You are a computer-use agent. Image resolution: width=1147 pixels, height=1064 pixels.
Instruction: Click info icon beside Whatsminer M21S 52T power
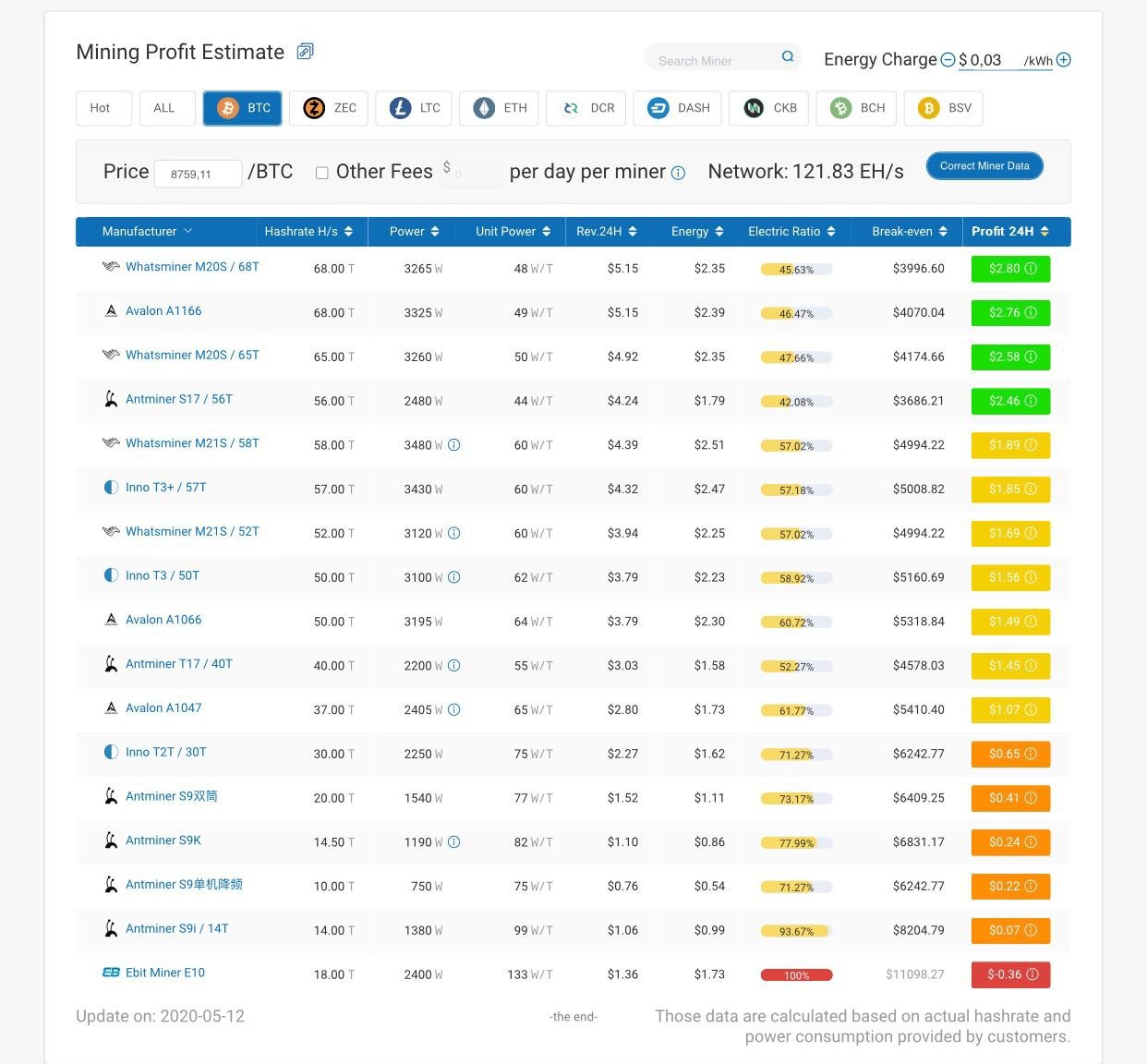click(x=454, y=533)
